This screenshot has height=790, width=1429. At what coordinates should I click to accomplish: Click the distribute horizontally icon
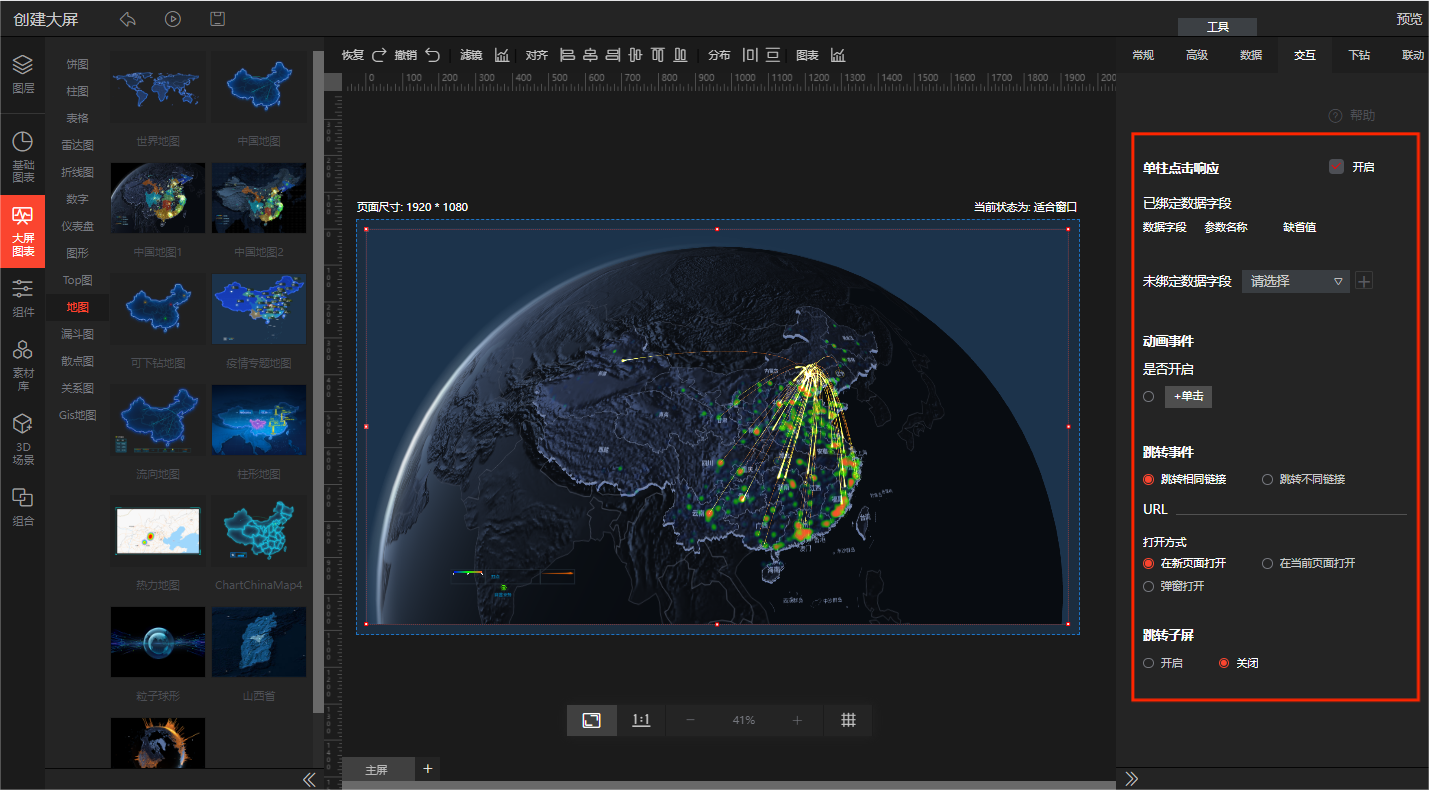pos(750,55)
